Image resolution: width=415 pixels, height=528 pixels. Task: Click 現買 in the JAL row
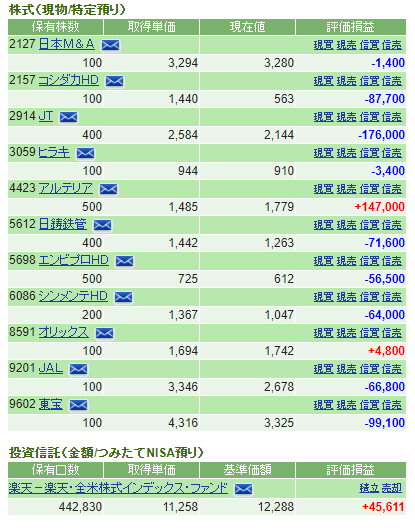click(x=324, y=369)
